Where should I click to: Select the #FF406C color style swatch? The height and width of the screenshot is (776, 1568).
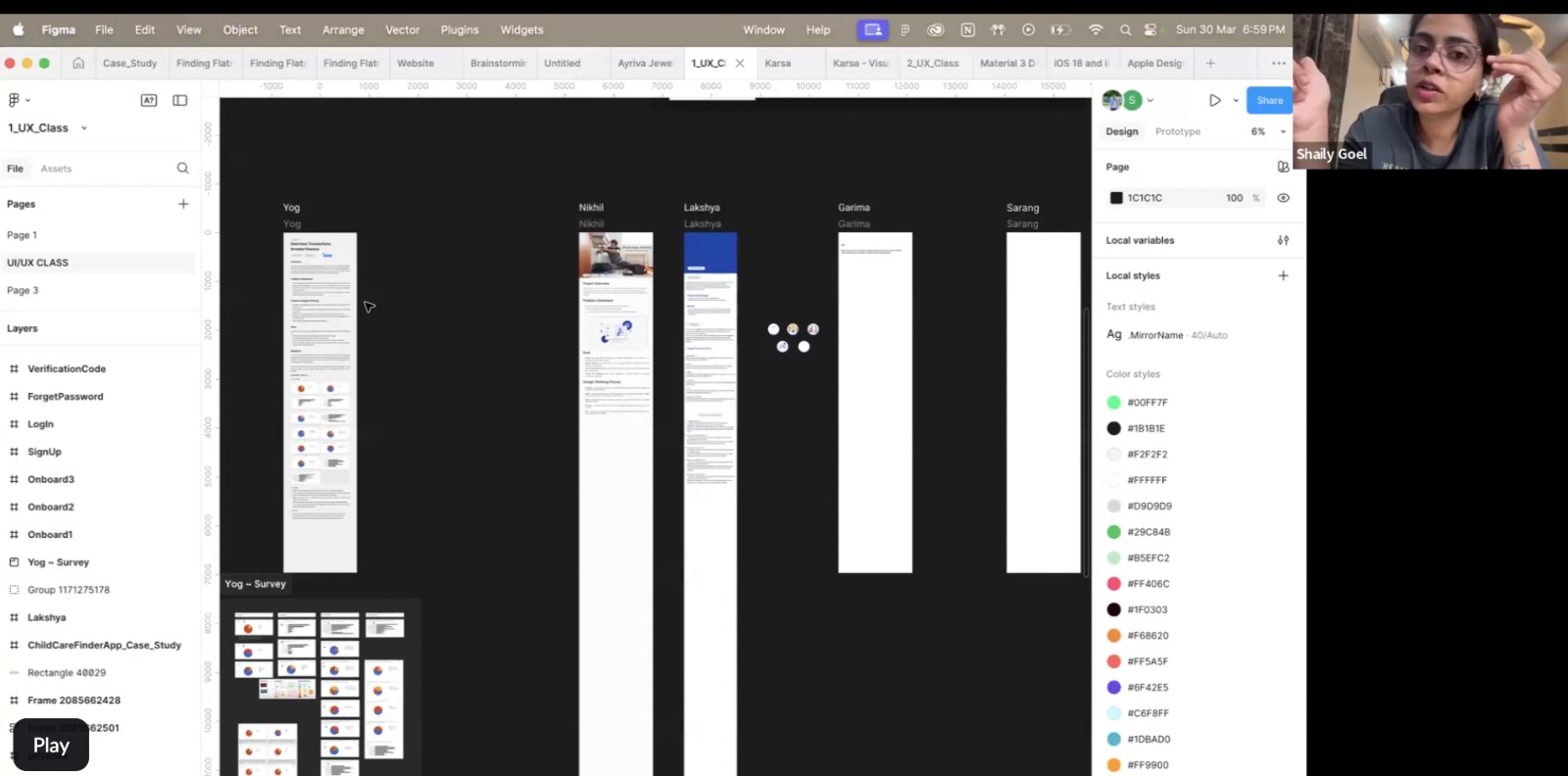pyautogui.click(x=1114, y=584)
